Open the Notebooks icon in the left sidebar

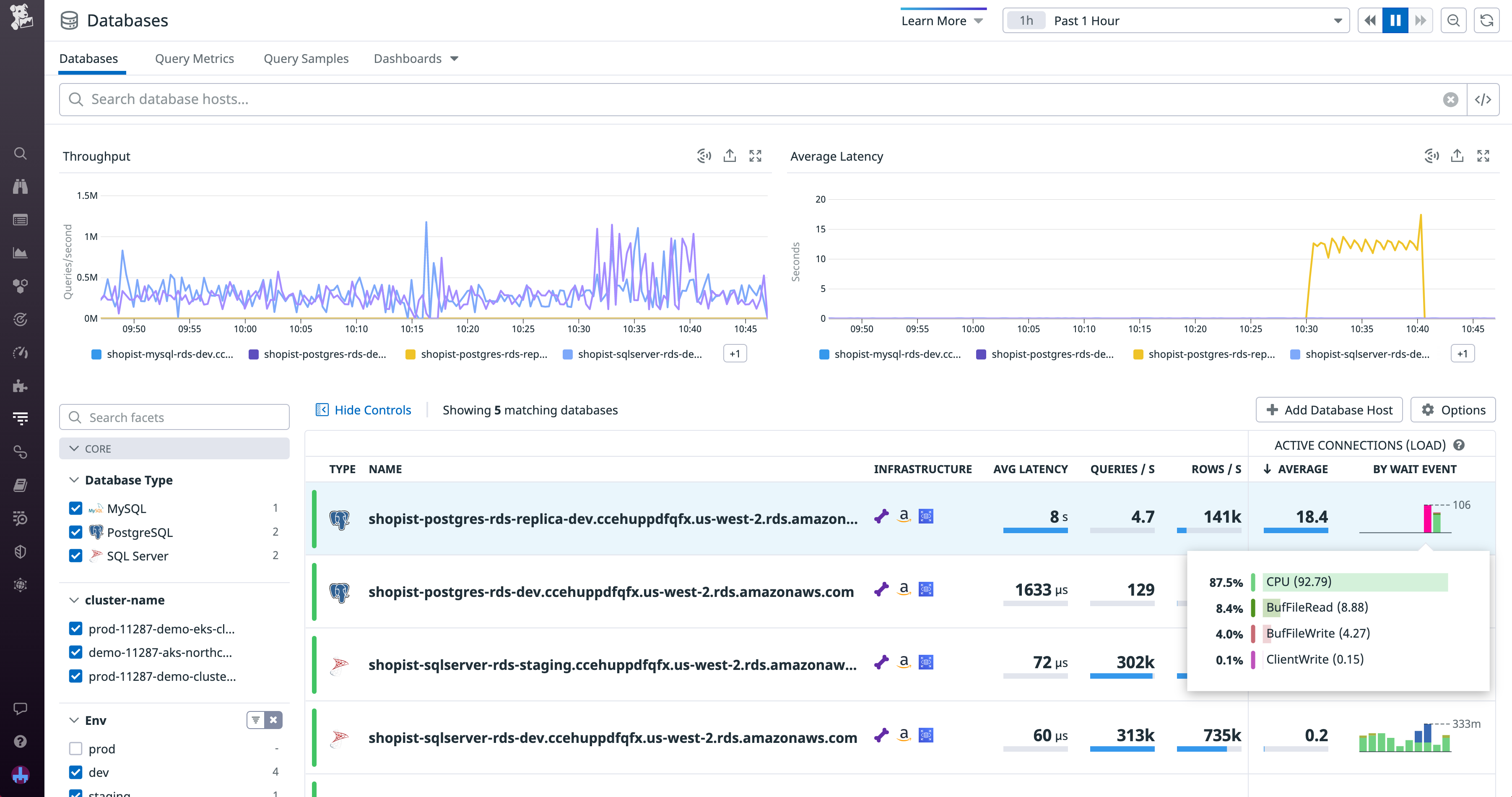pyautogui.click(x=20, y=484)
